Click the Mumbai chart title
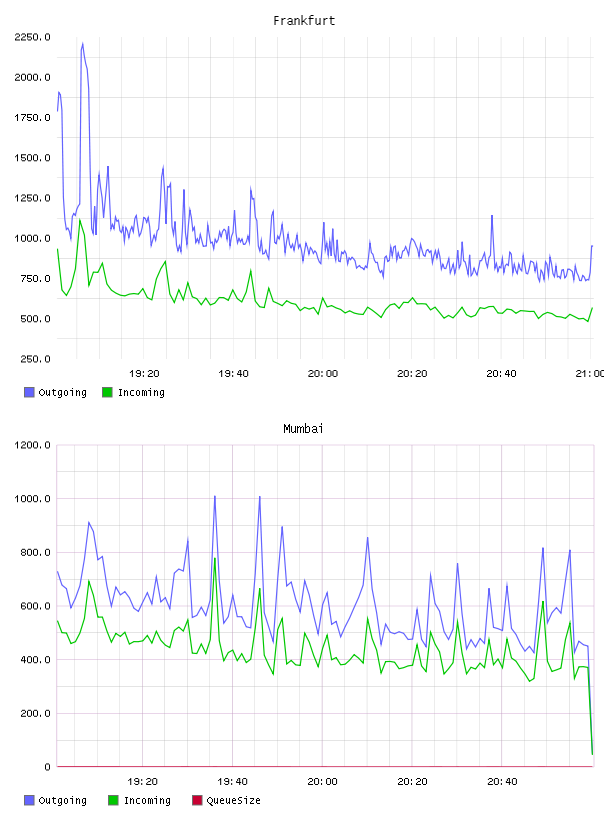This screenshot has height=816, width=608. [x=303, y=429]
